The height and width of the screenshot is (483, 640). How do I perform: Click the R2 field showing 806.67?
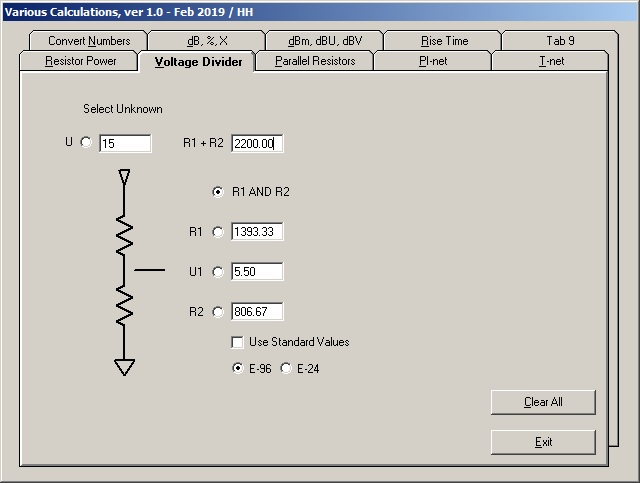[x=257, y=312]
